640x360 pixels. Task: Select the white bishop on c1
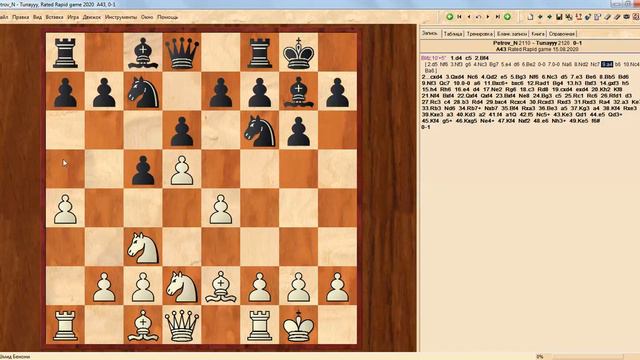(x=143, y=325)
